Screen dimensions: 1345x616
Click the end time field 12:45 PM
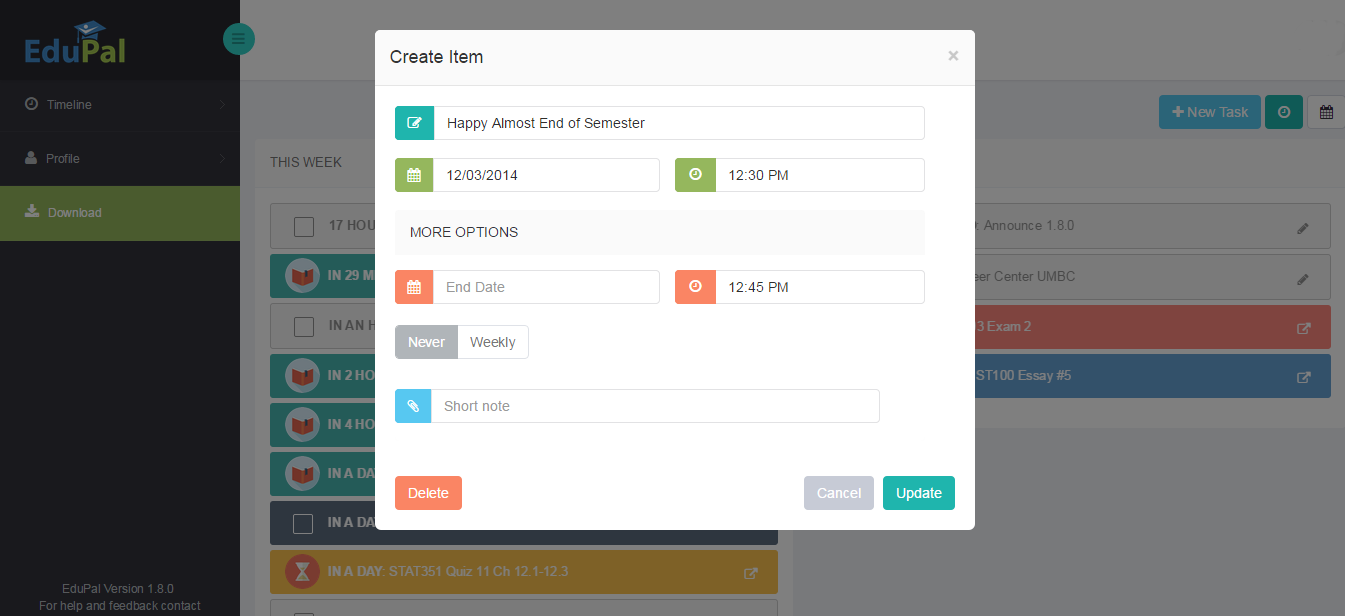pos(820,287)
